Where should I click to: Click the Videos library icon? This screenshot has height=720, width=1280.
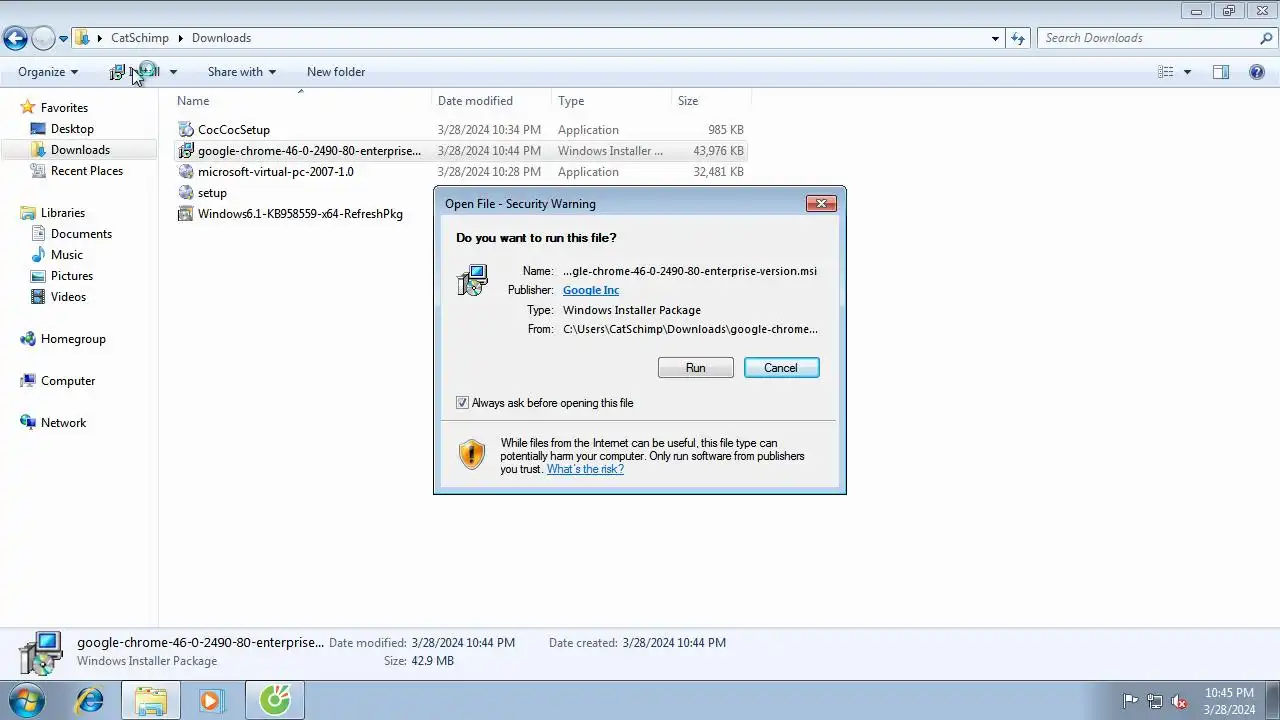click(38, 297)
